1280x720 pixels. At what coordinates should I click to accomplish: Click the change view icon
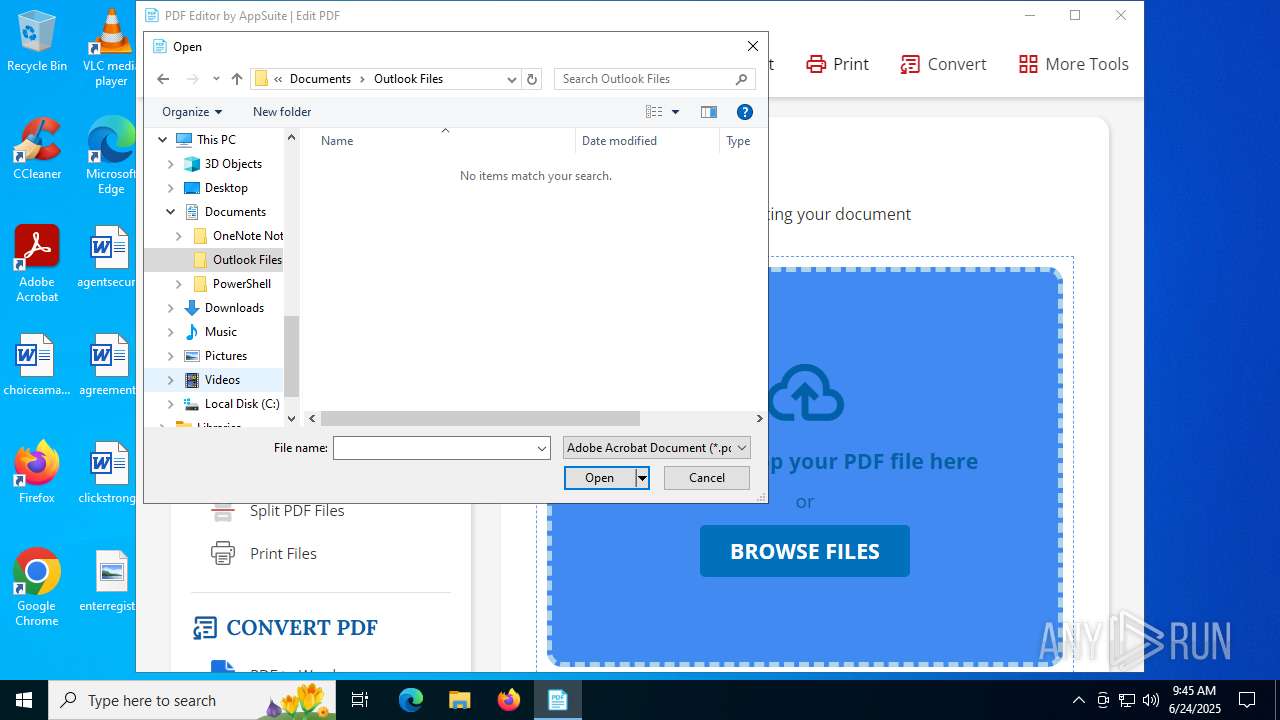point(654,112)
